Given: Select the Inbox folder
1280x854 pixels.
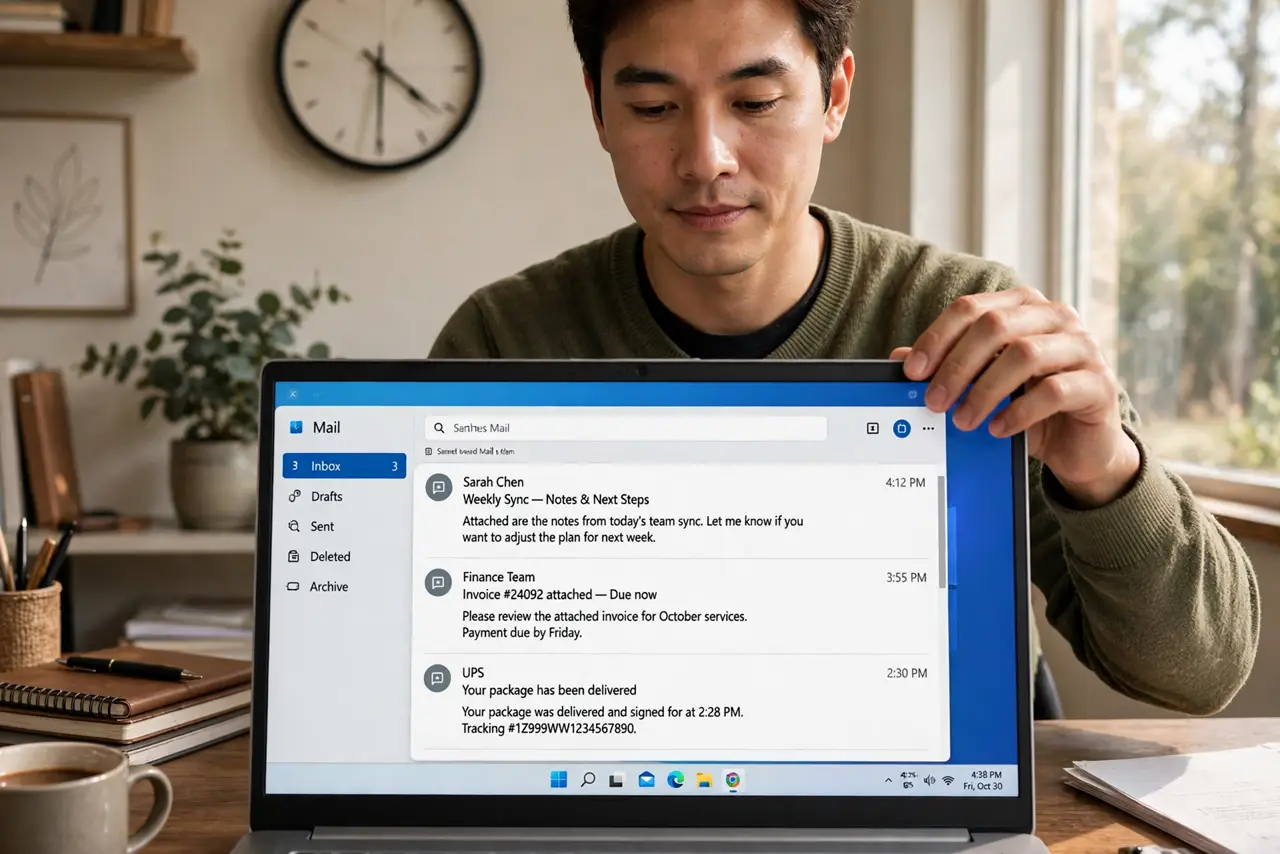Looking at the screenshot, I should tap(344, 466).
